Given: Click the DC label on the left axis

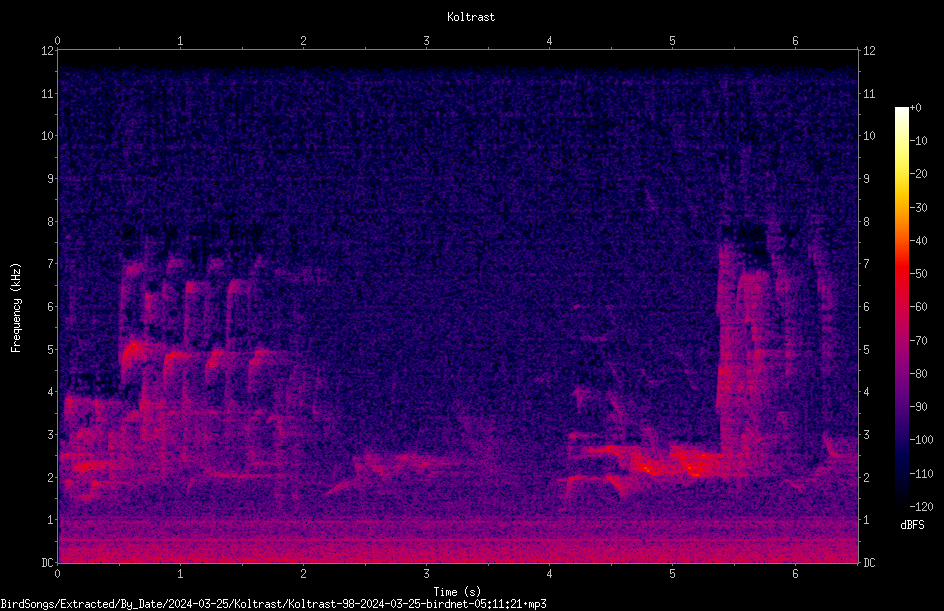Looking at the screenshot, I should click(x=48, y=562).
